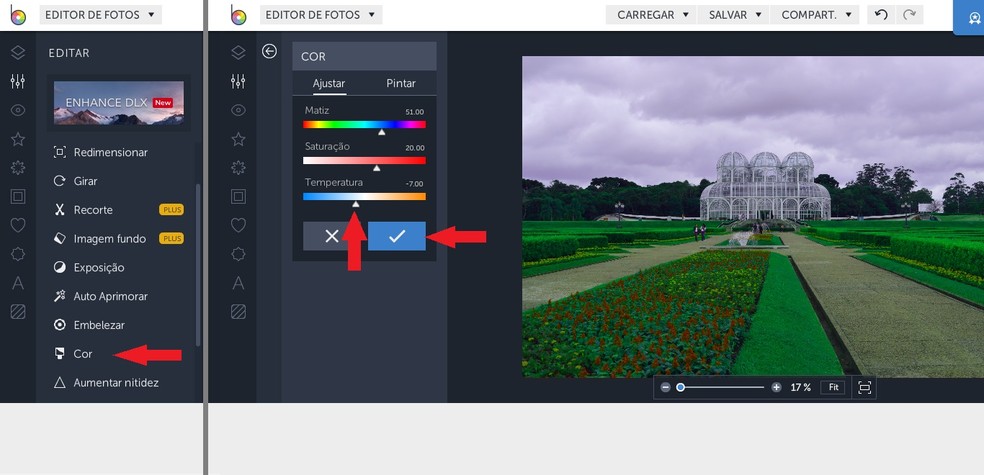Undo the last change
984x475 pixels.
pyautogui.click(x=881, y=14)
